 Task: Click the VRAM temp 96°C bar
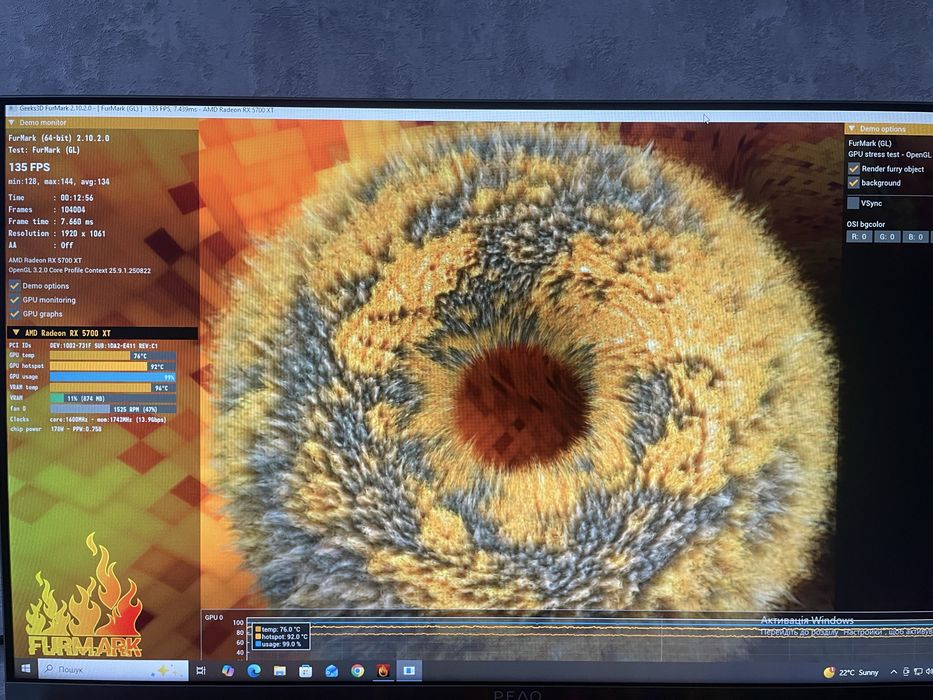tap(112, 388)
